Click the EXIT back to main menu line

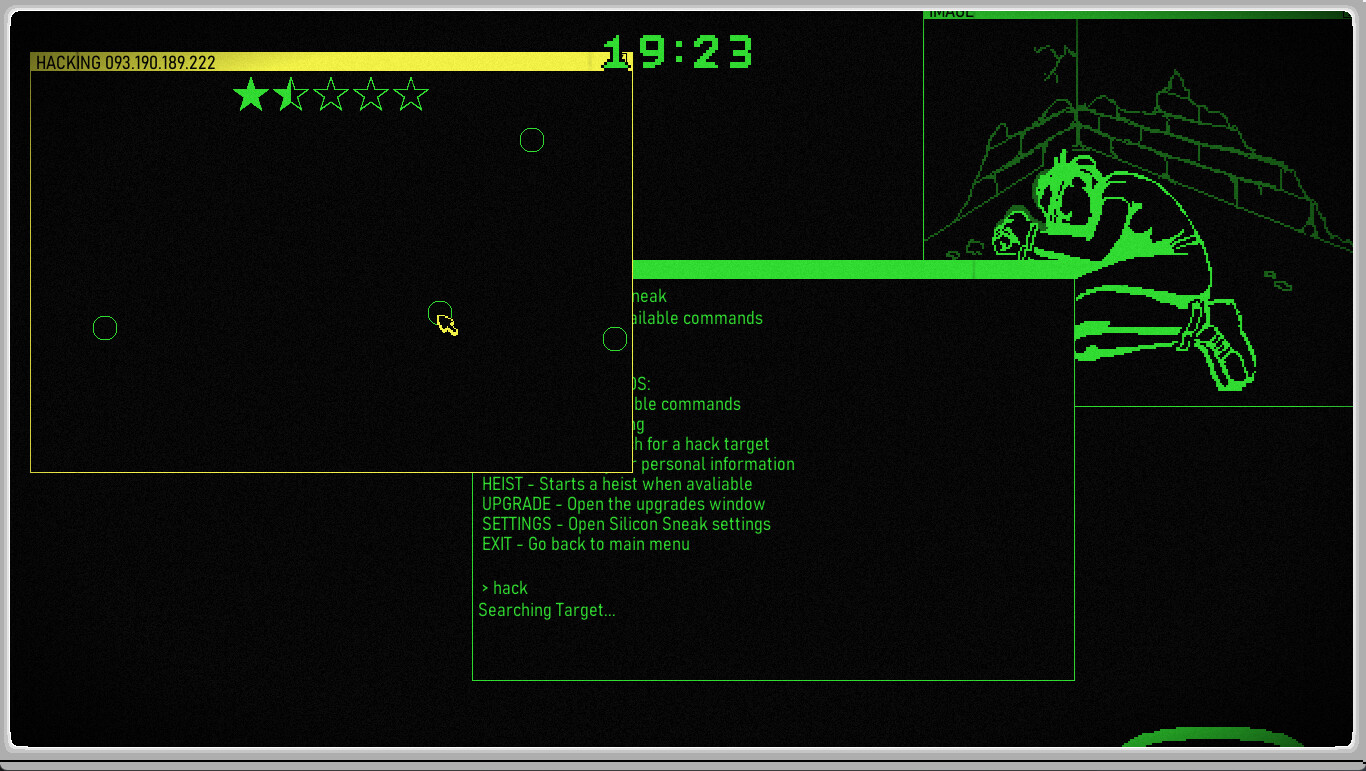click(585, 544)
